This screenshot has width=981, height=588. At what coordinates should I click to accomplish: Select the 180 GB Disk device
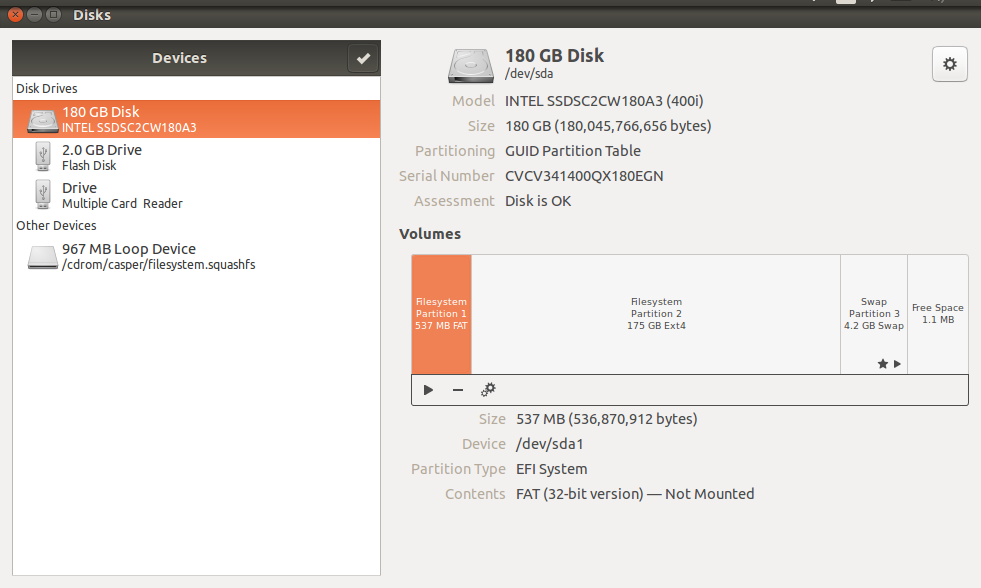point(196,119)
